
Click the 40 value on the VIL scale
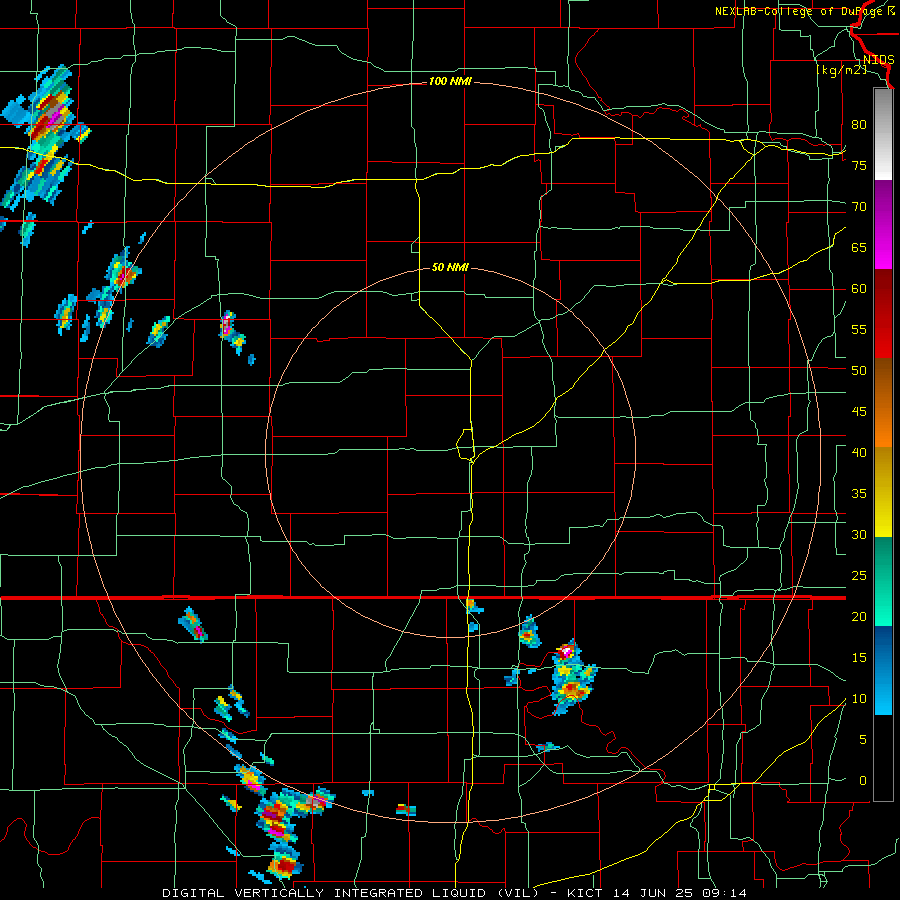click(x=859, y=452)
